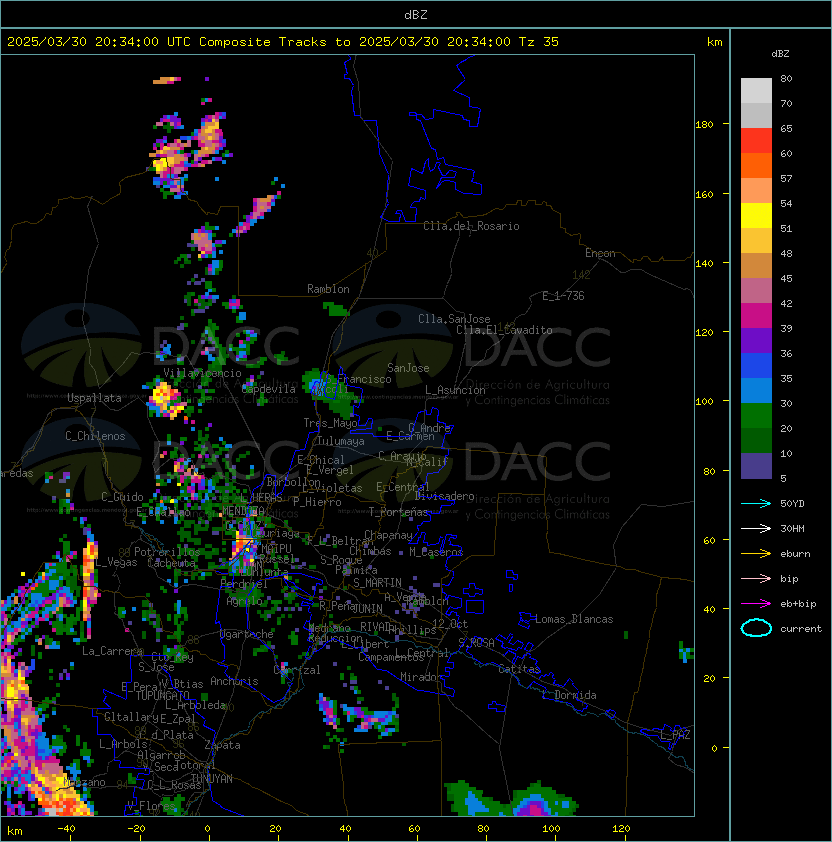Click the royal blue 36–35 dBZ swatch

756,365
